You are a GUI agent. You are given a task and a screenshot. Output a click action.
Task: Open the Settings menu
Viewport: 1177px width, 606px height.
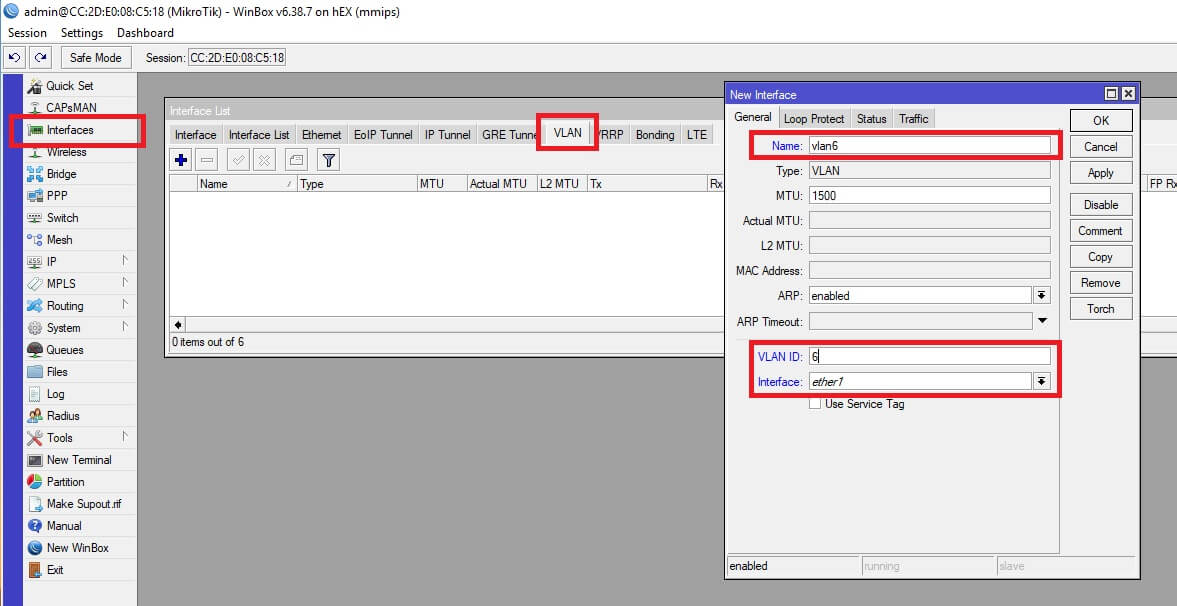[82, 33]
